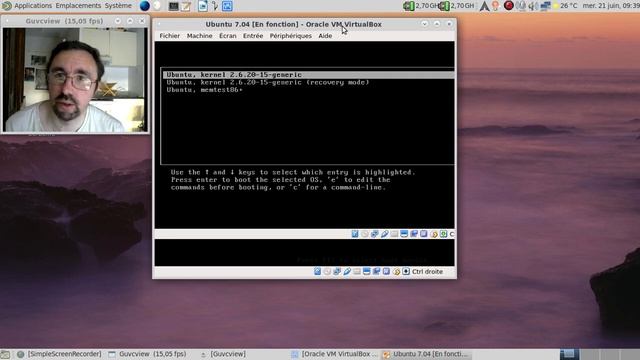640x360 pixels.
Task: Click keyboard capture indicator beside Ctrl droite
Action: (x=406, y=271)
